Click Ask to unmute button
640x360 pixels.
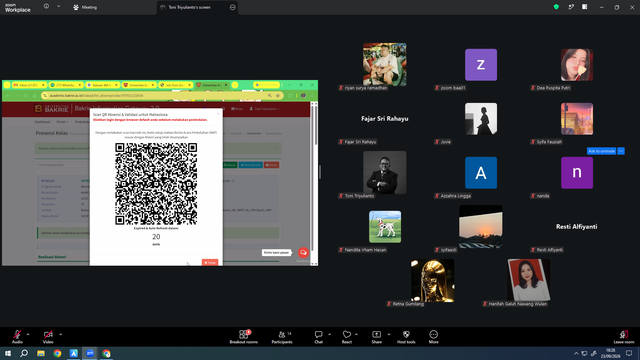(x=601, y=151)
